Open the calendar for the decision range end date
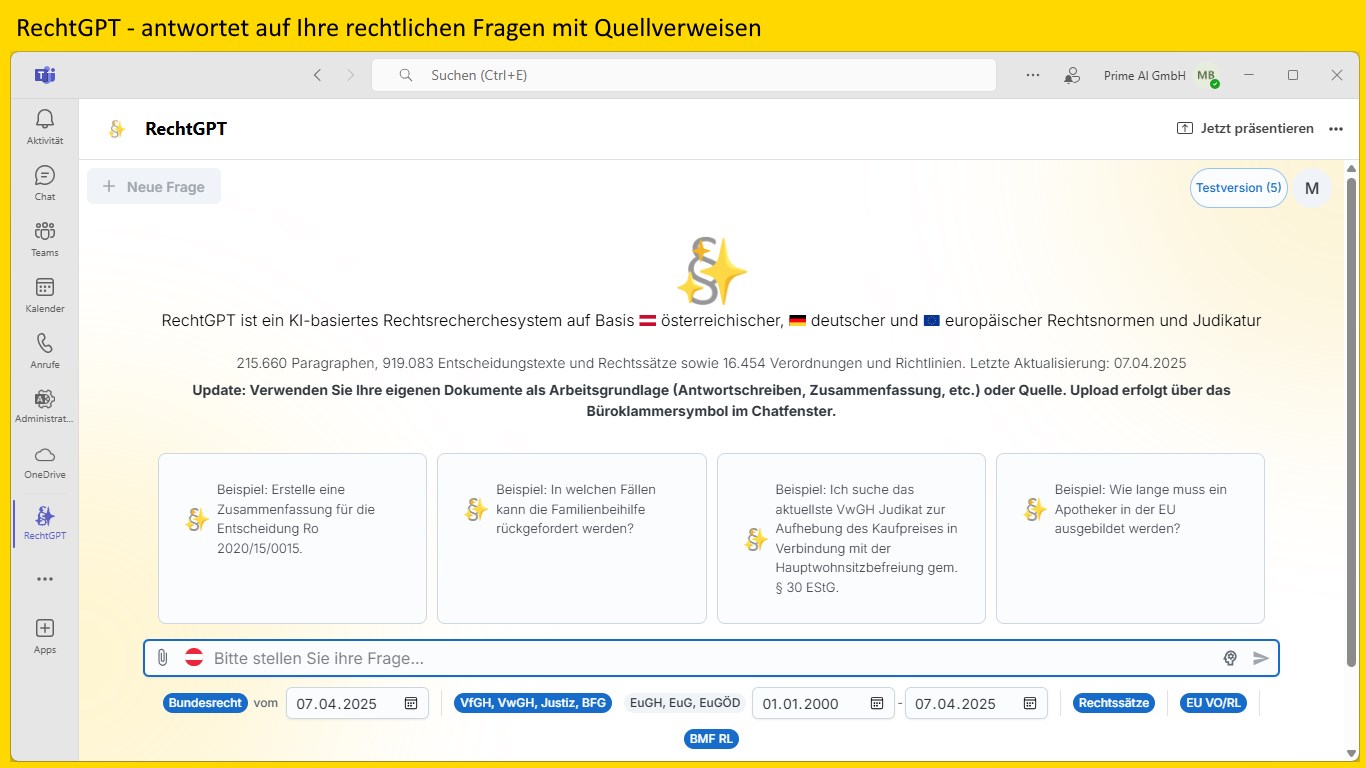 [x=1030, y=703]
